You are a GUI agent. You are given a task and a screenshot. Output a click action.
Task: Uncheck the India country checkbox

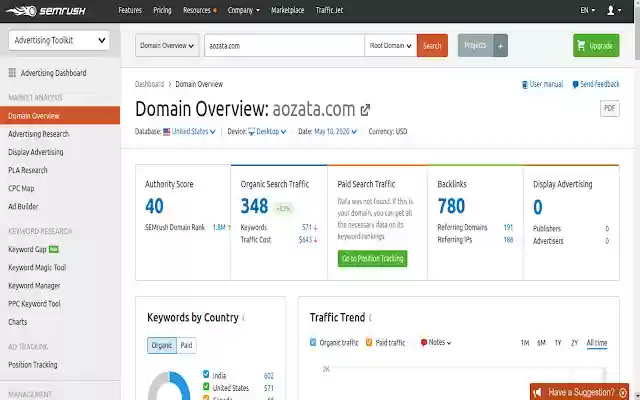pyautogui.click(x=206, y=375)
